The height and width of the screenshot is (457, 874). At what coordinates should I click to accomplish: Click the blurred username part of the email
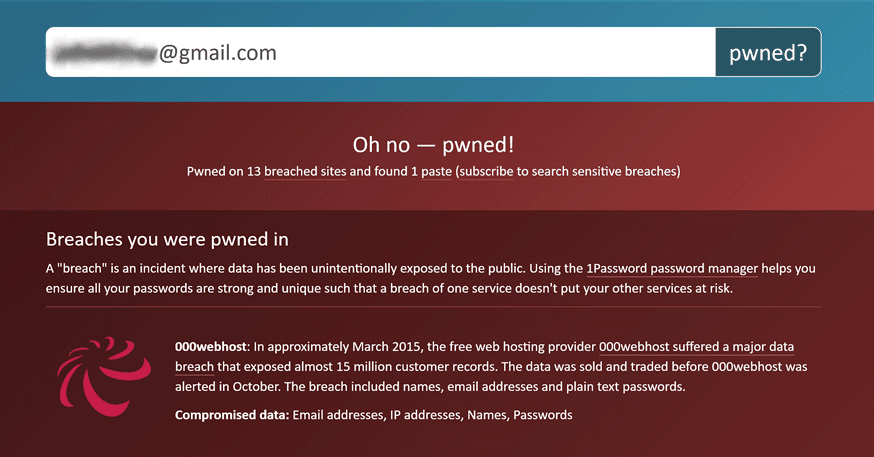tap(105, 53)
